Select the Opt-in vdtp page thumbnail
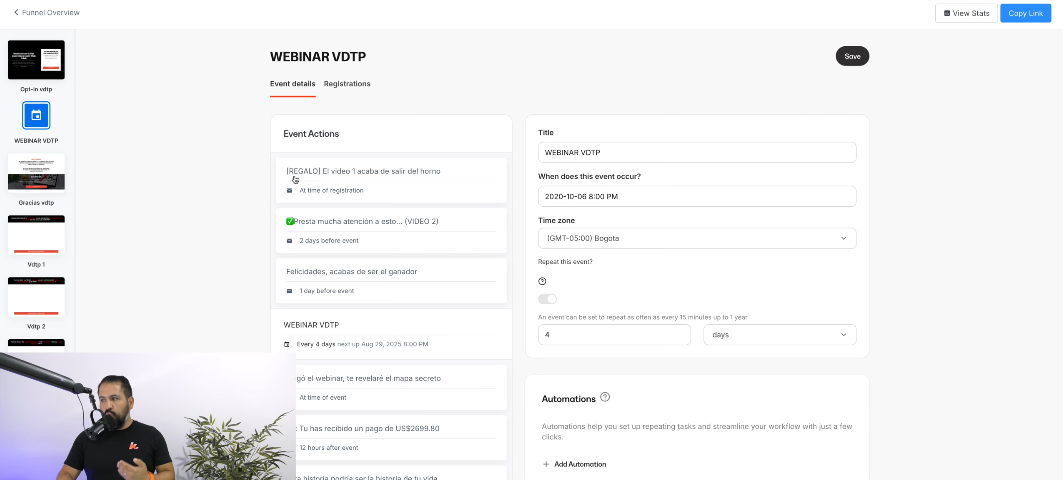Viewport: 1063px width, 480px height. [x=37, y=60]
